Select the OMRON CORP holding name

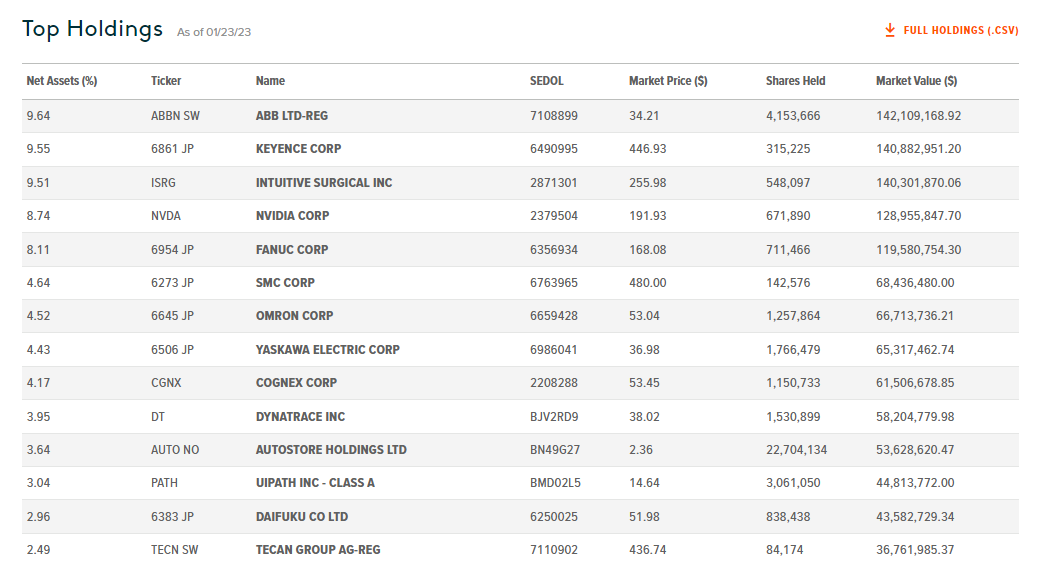click(x=295, y=316)
